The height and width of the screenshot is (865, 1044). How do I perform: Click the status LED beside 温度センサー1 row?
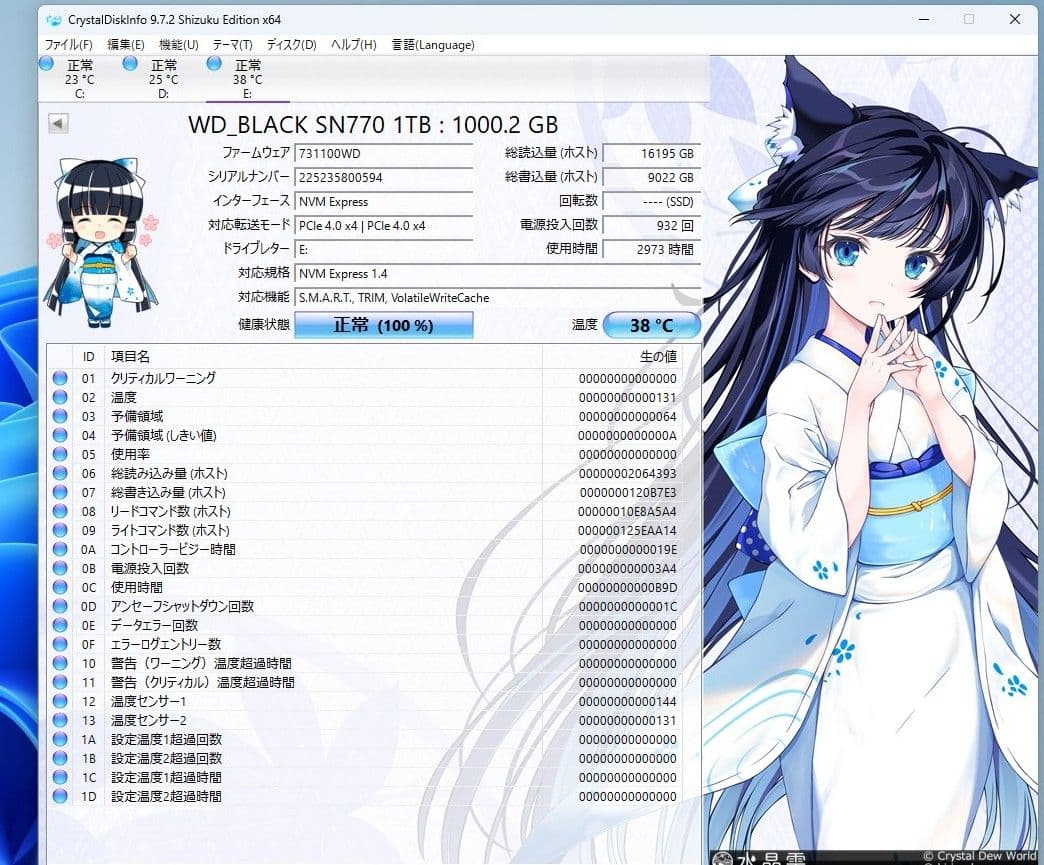[62, 702]
